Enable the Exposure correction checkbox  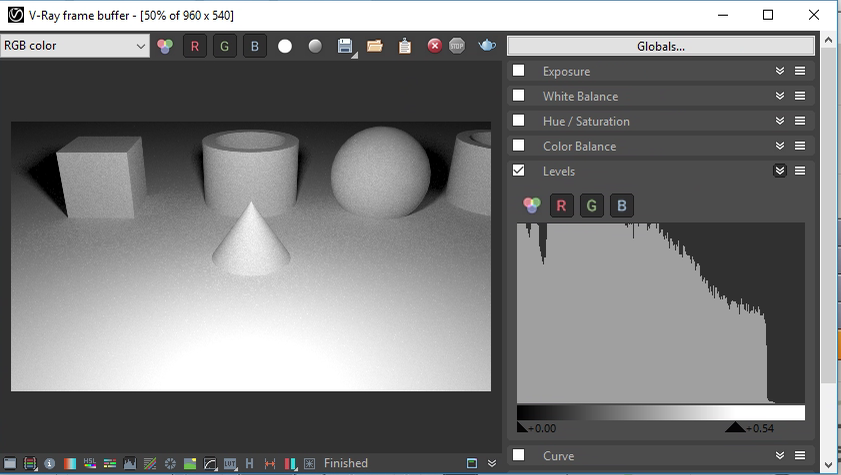(x=519, y=71)
